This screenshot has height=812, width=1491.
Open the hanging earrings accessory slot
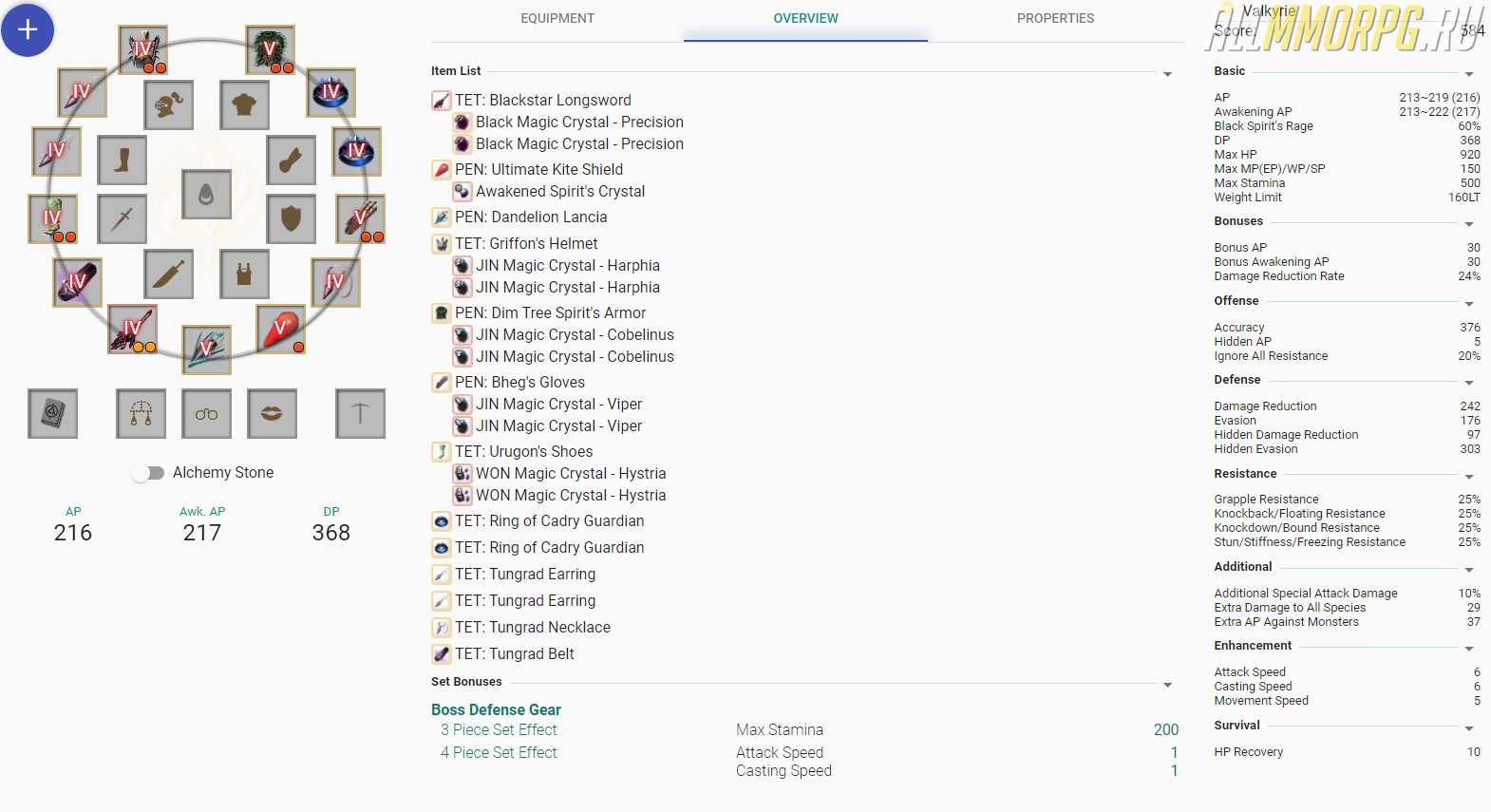141,413
